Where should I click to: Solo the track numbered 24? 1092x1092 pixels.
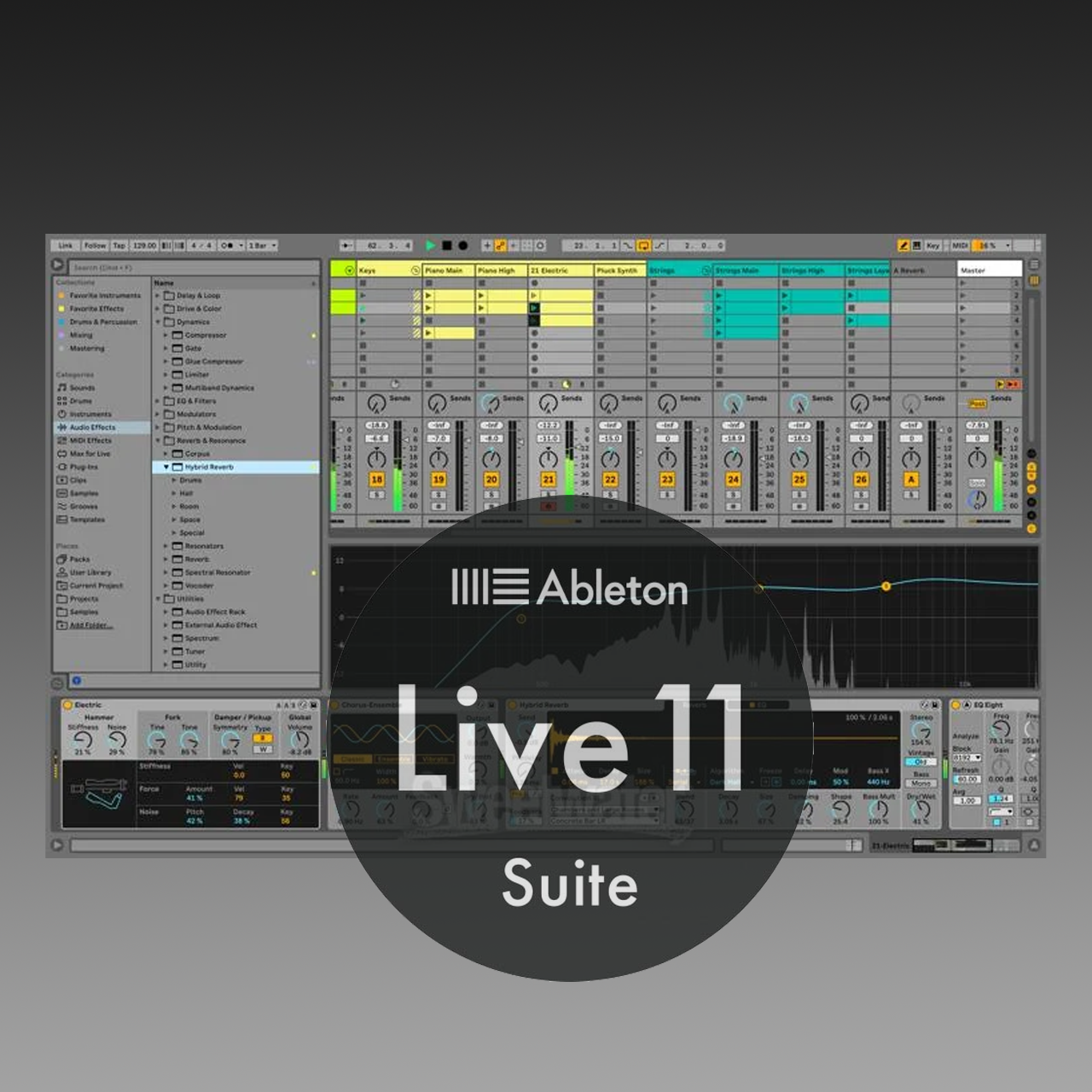(733, 495)
